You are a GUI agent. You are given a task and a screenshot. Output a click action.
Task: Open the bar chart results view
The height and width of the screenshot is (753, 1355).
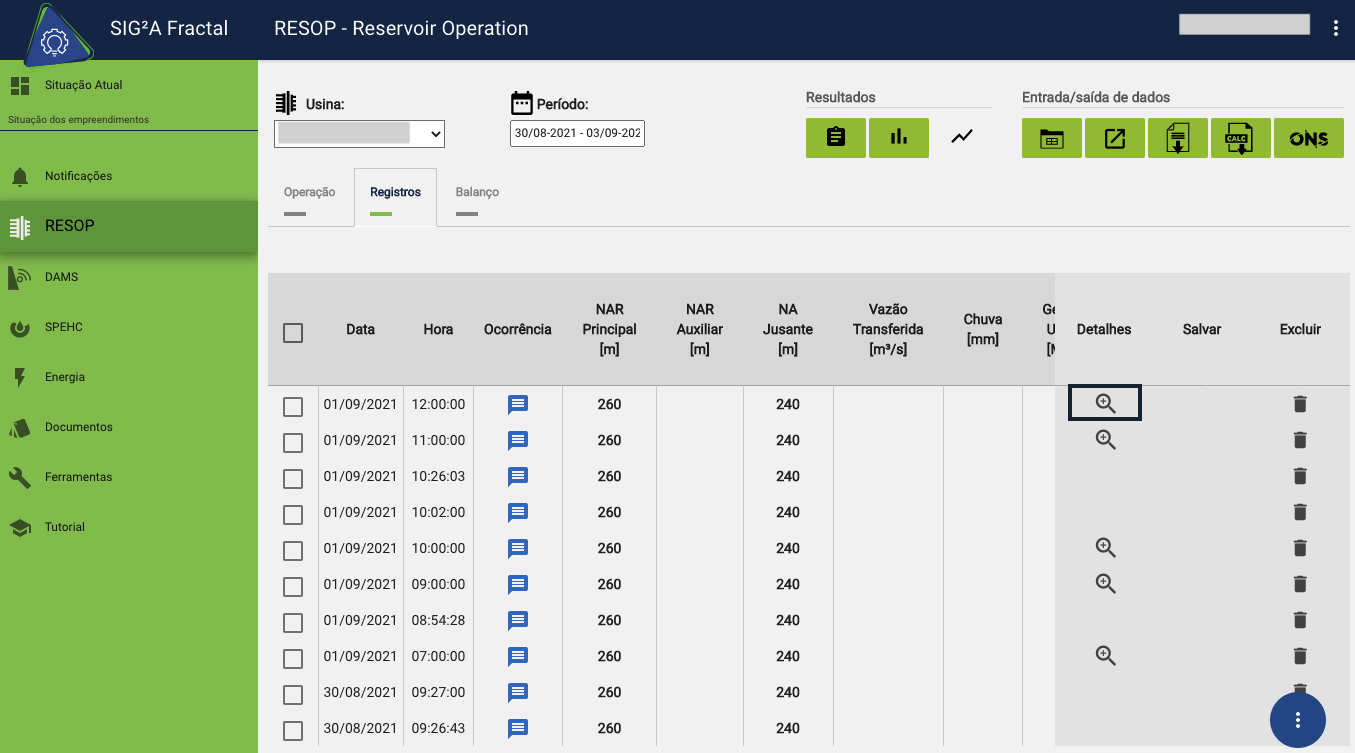click(x=899, y=138)
